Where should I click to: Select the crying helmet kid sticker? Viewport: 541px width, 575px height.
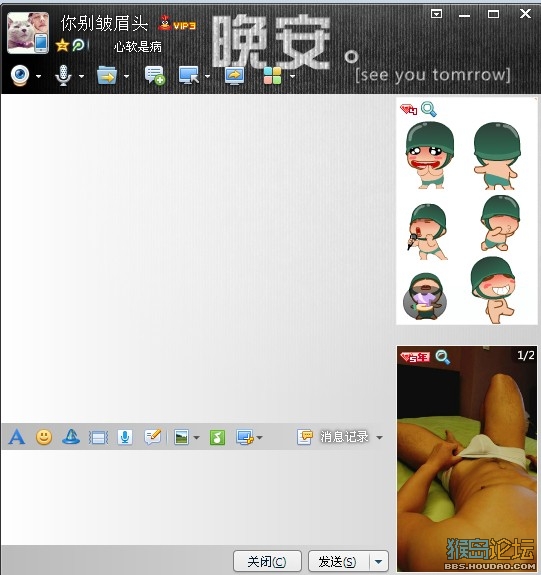pyautogui.click(x=429, y=155)
